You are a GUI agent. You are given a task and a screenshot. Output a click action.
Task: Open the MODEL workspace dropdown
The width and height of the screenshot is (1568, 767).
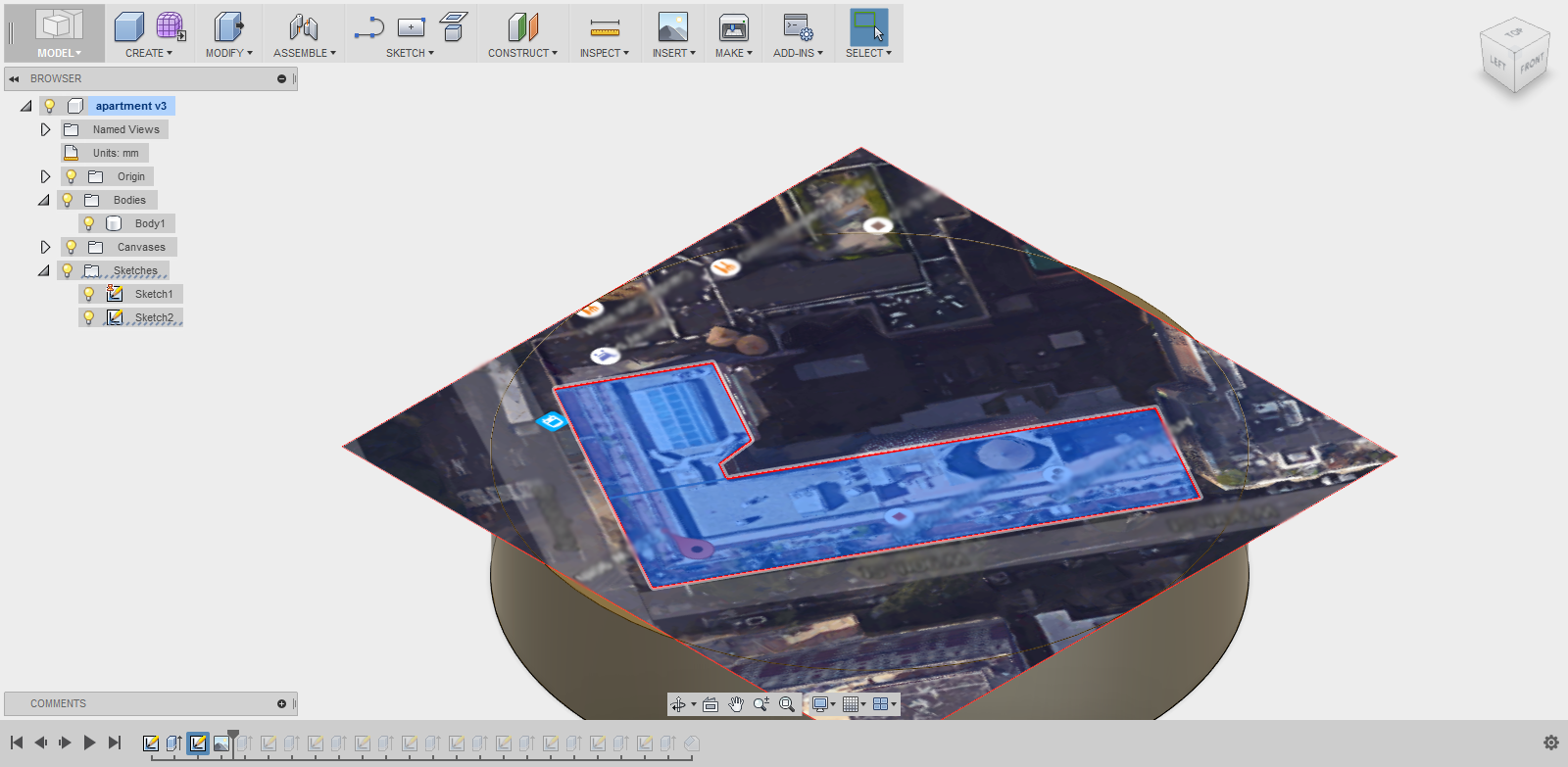point(59,53)
